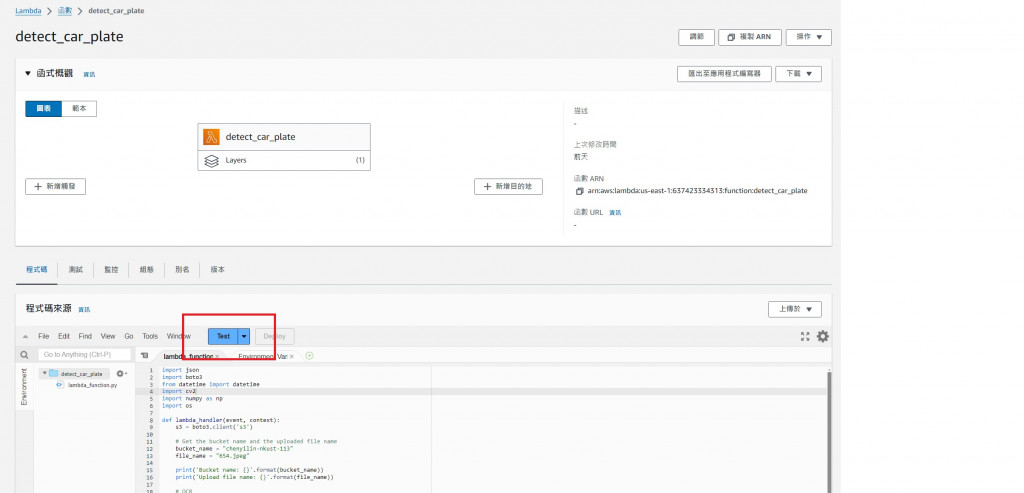Select the lambda_function editor tab
The height and width of the screenshot is (493, 1024).
(188, 357)
